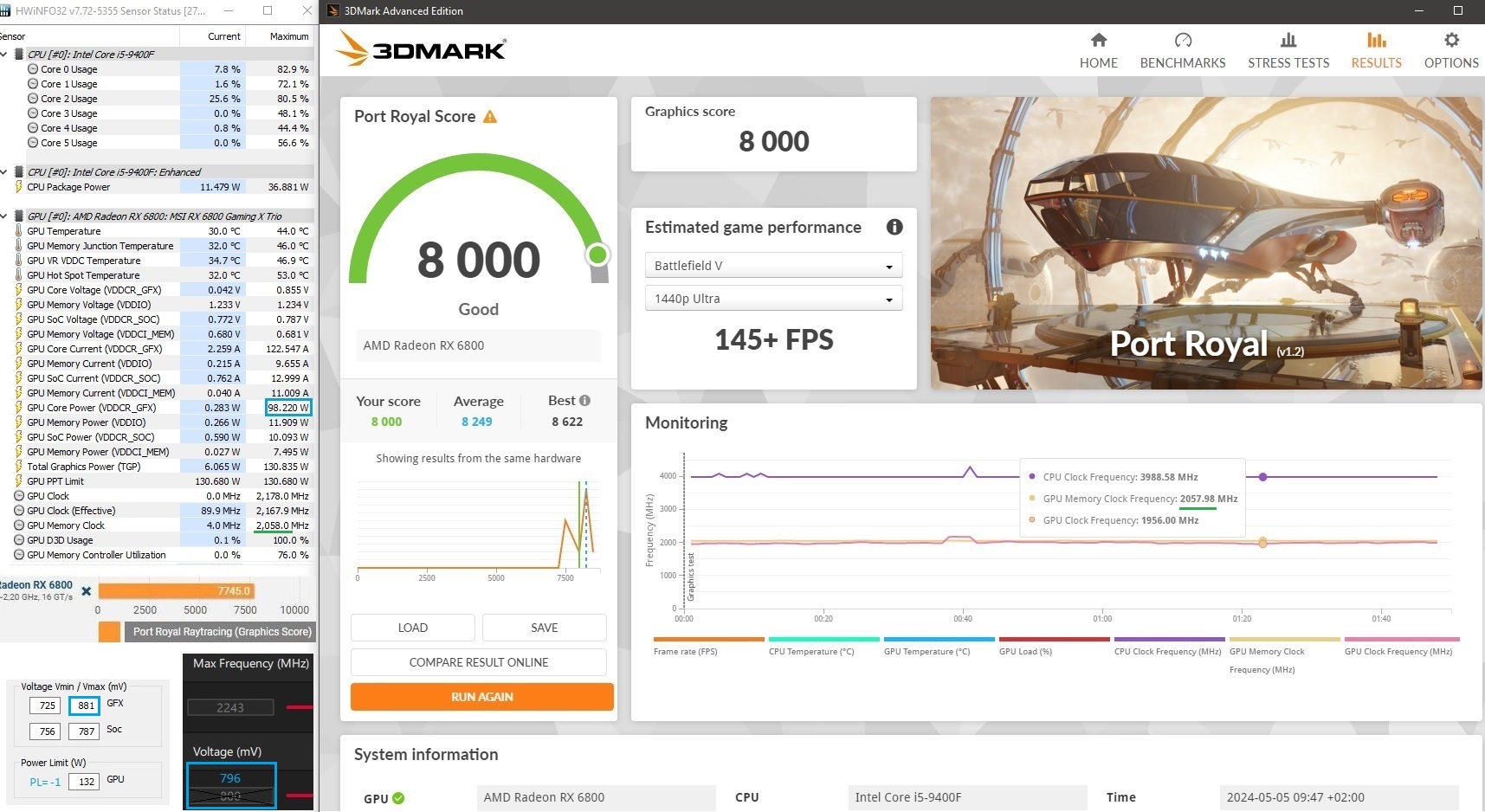Viewport: 1485px width, 812px height.
Task: Click the Sensor column header in HWiNFO
Action: coord(89,36)
